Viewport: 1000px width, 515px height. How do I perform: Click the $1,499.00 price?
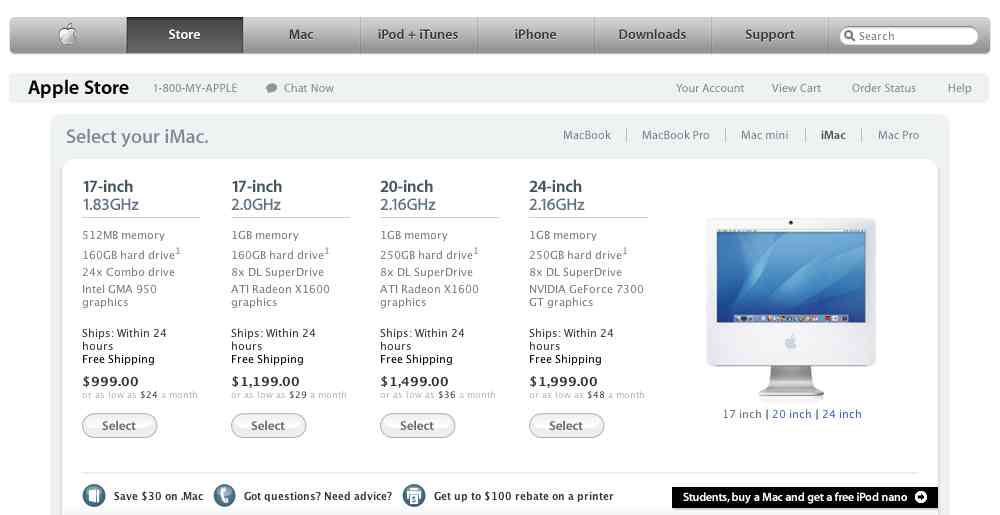(415, 381)
